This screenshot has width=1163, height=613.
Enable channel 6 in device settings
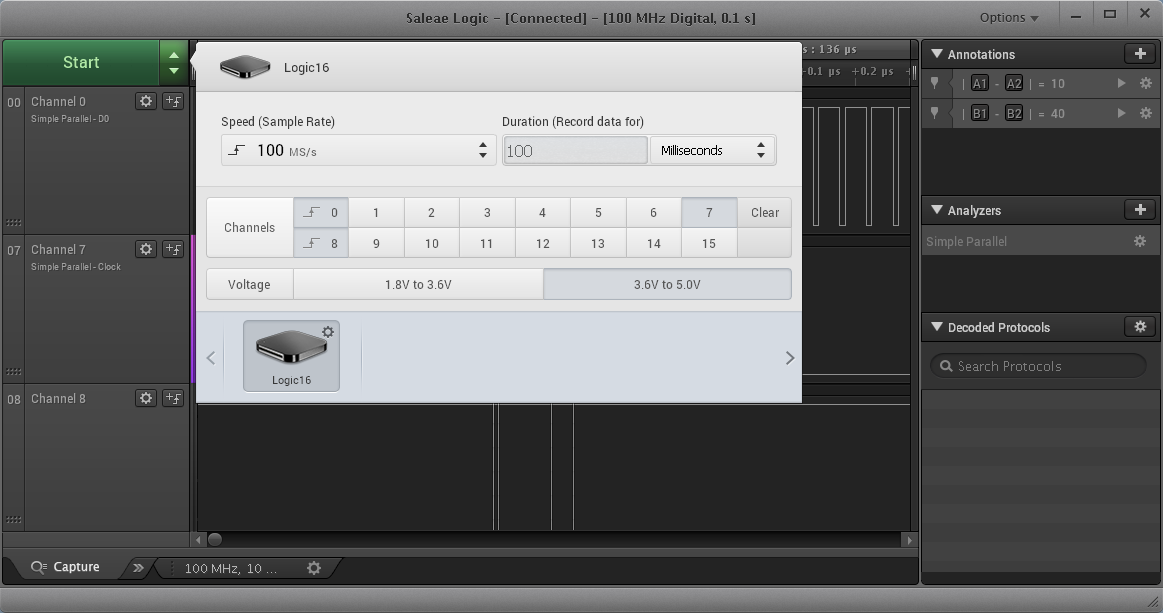653,212
